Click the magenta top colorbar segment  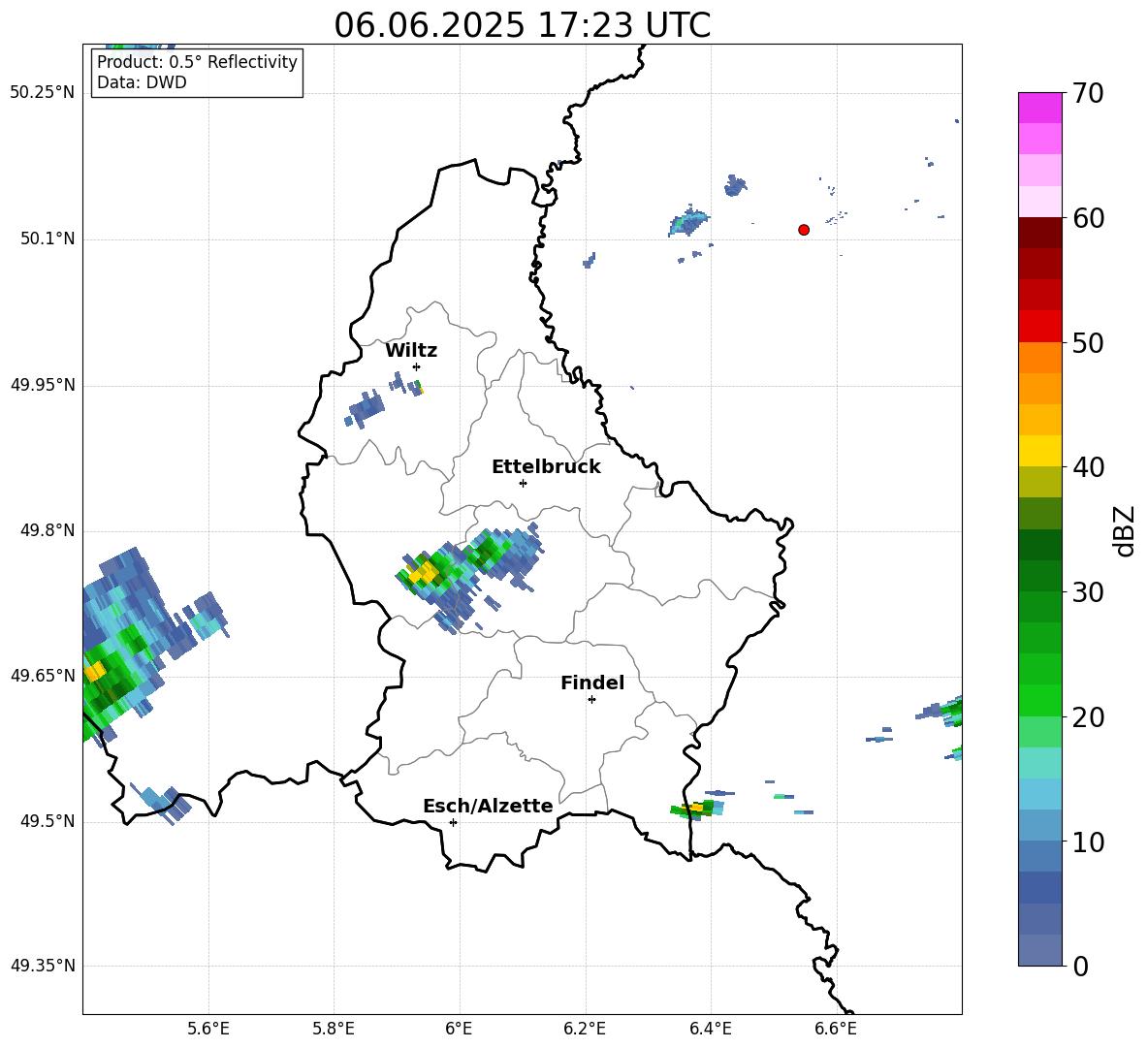pos(1040,109)
